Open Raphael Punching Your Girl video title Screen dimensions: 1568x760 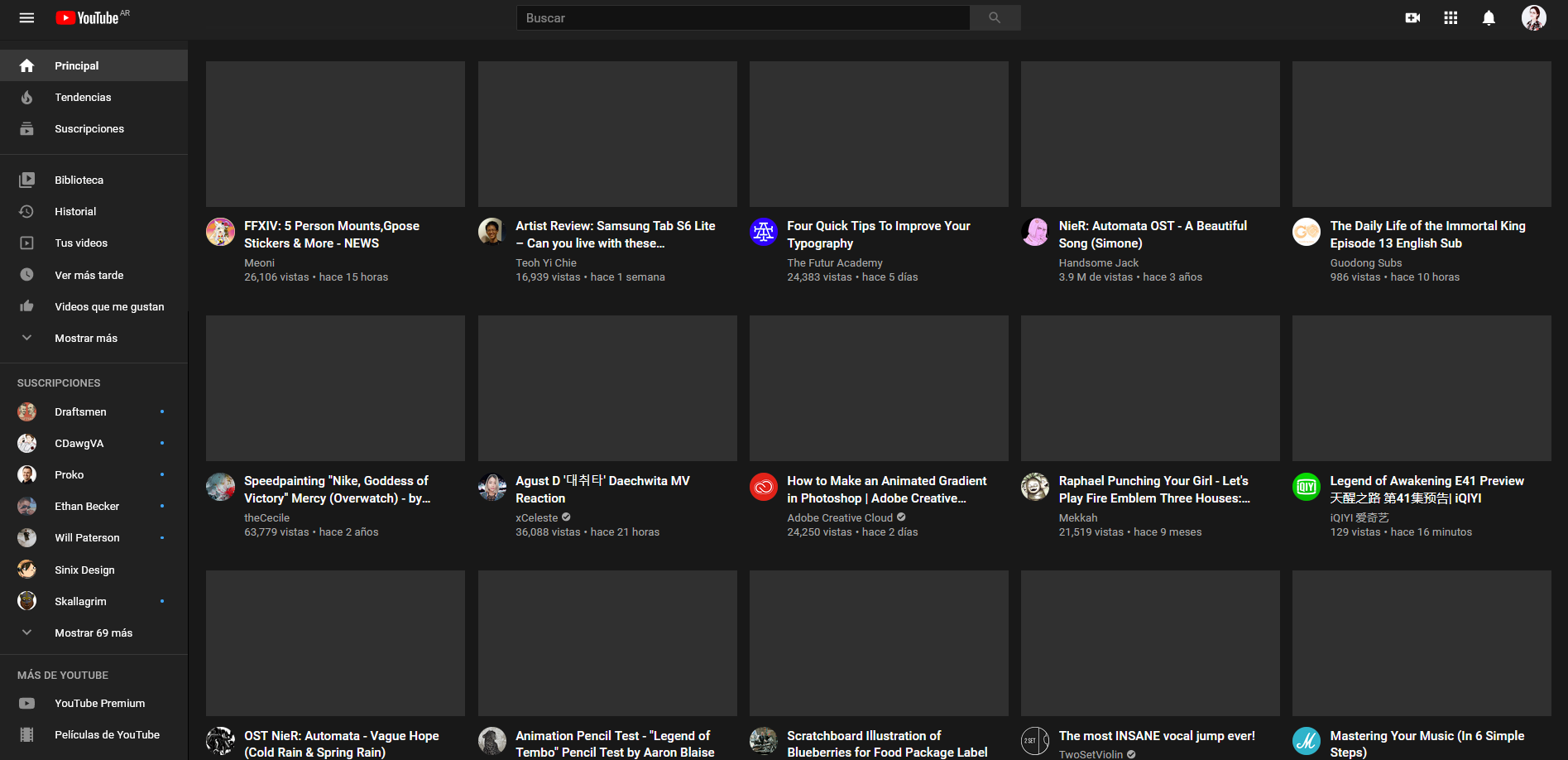(x=1154, y=489)
